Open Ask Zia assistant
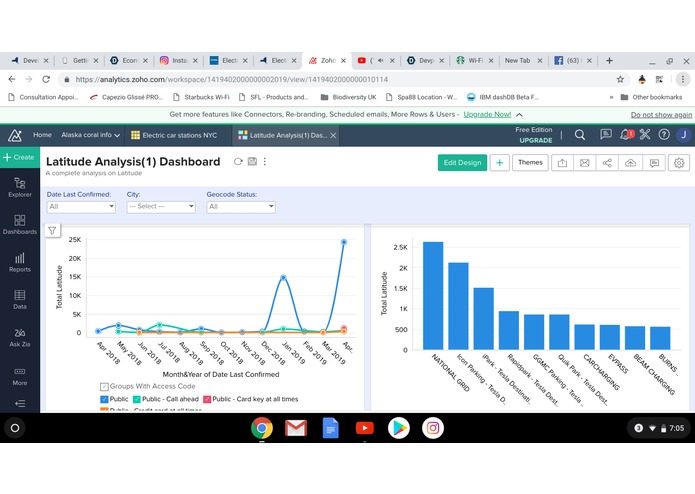695x494 pixels. click(x=20, y=337)
